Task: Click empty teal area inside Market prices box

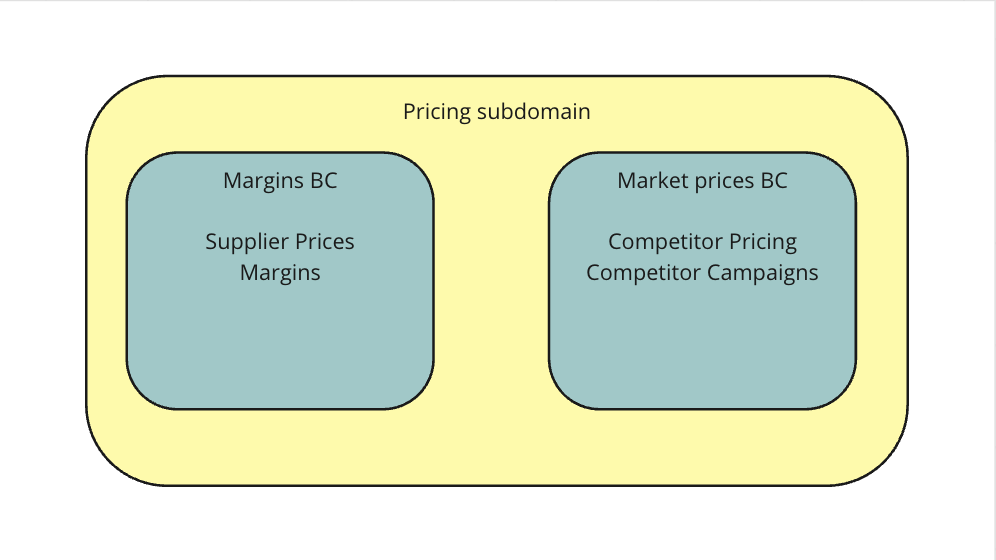Action: [702, 345]
